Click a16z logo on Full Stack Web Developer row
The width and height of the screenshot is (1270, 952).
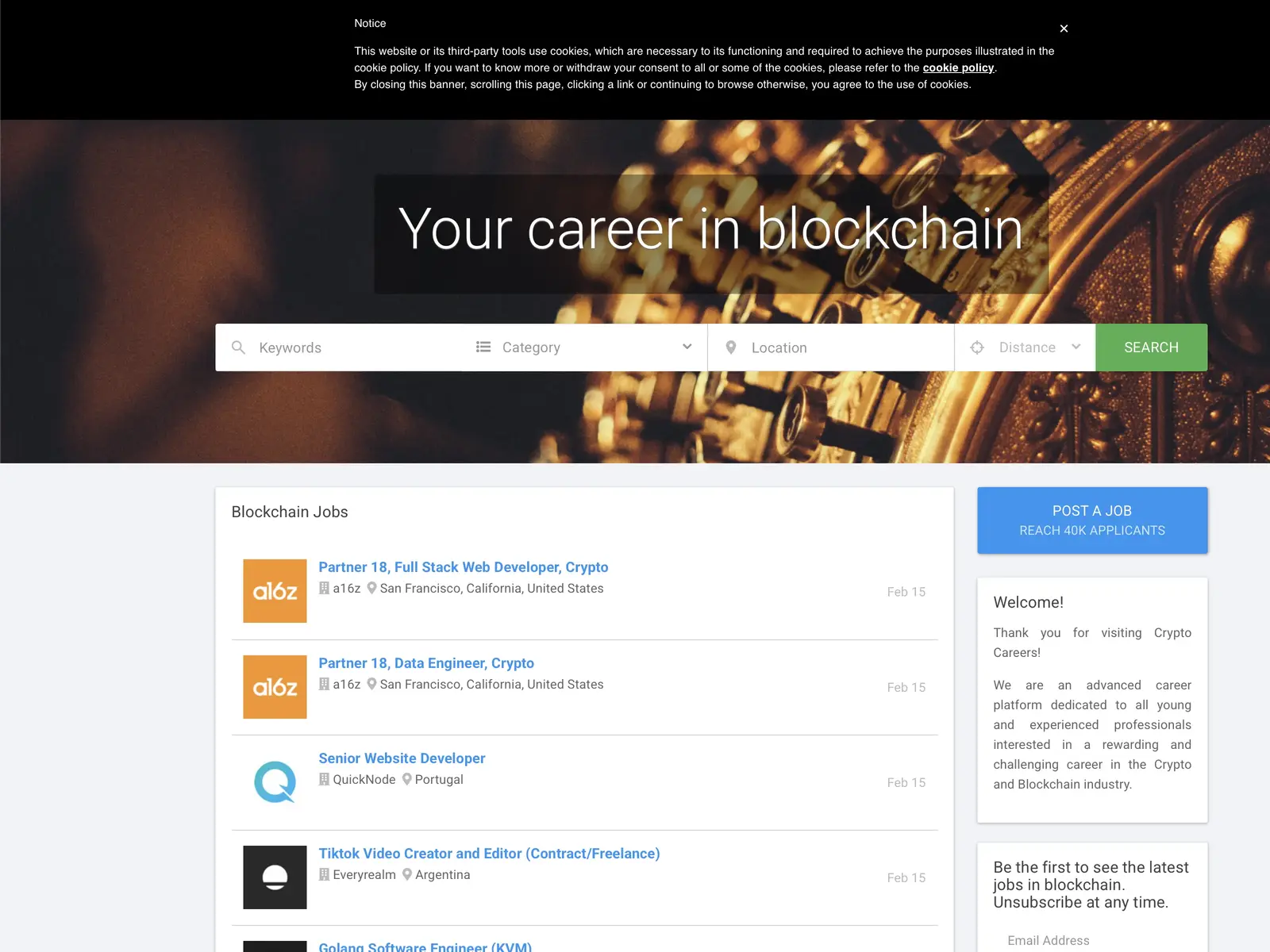tap(275, 591)
